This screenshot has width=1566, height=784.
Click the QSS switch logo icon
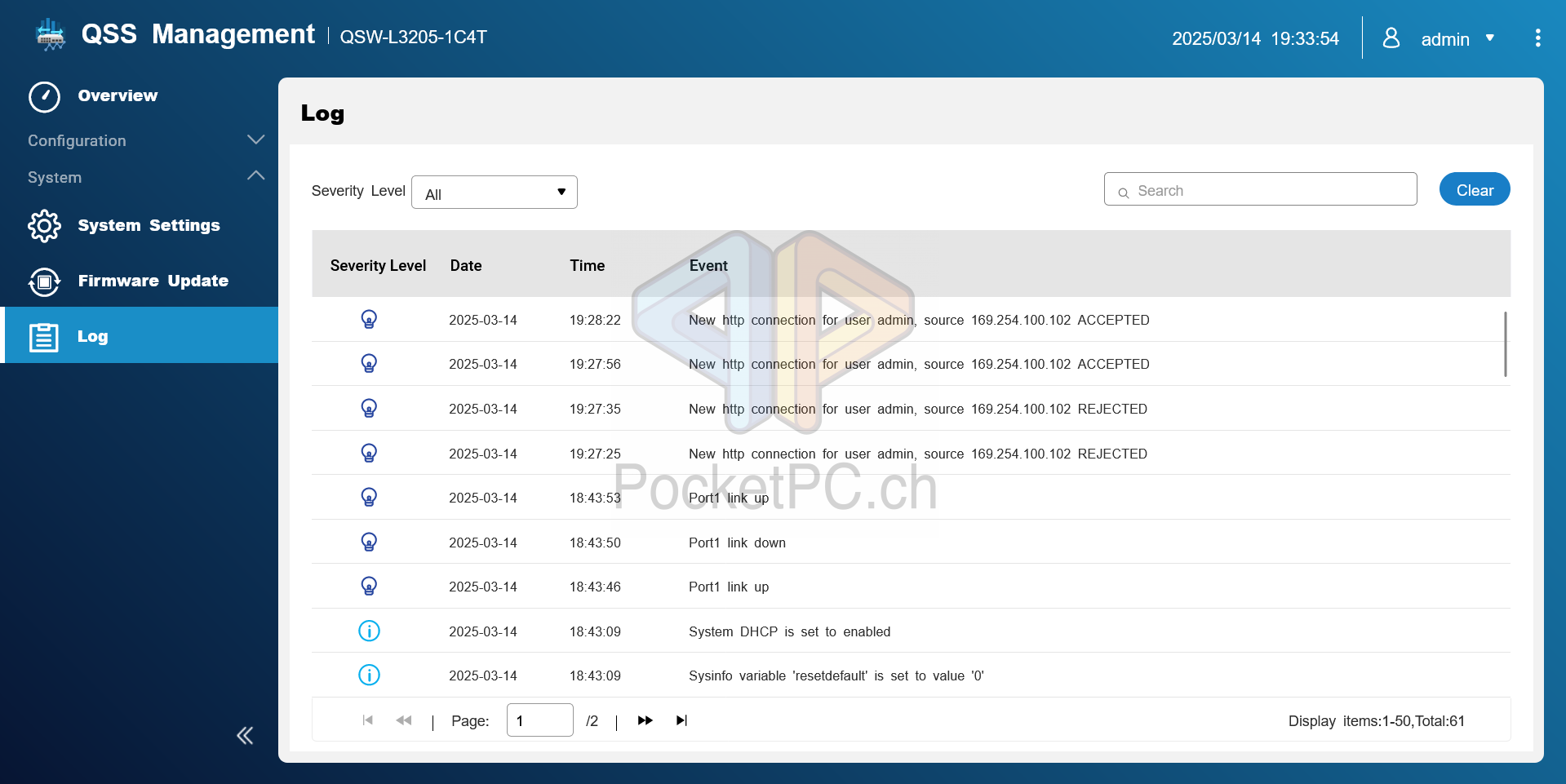[51, 35]
